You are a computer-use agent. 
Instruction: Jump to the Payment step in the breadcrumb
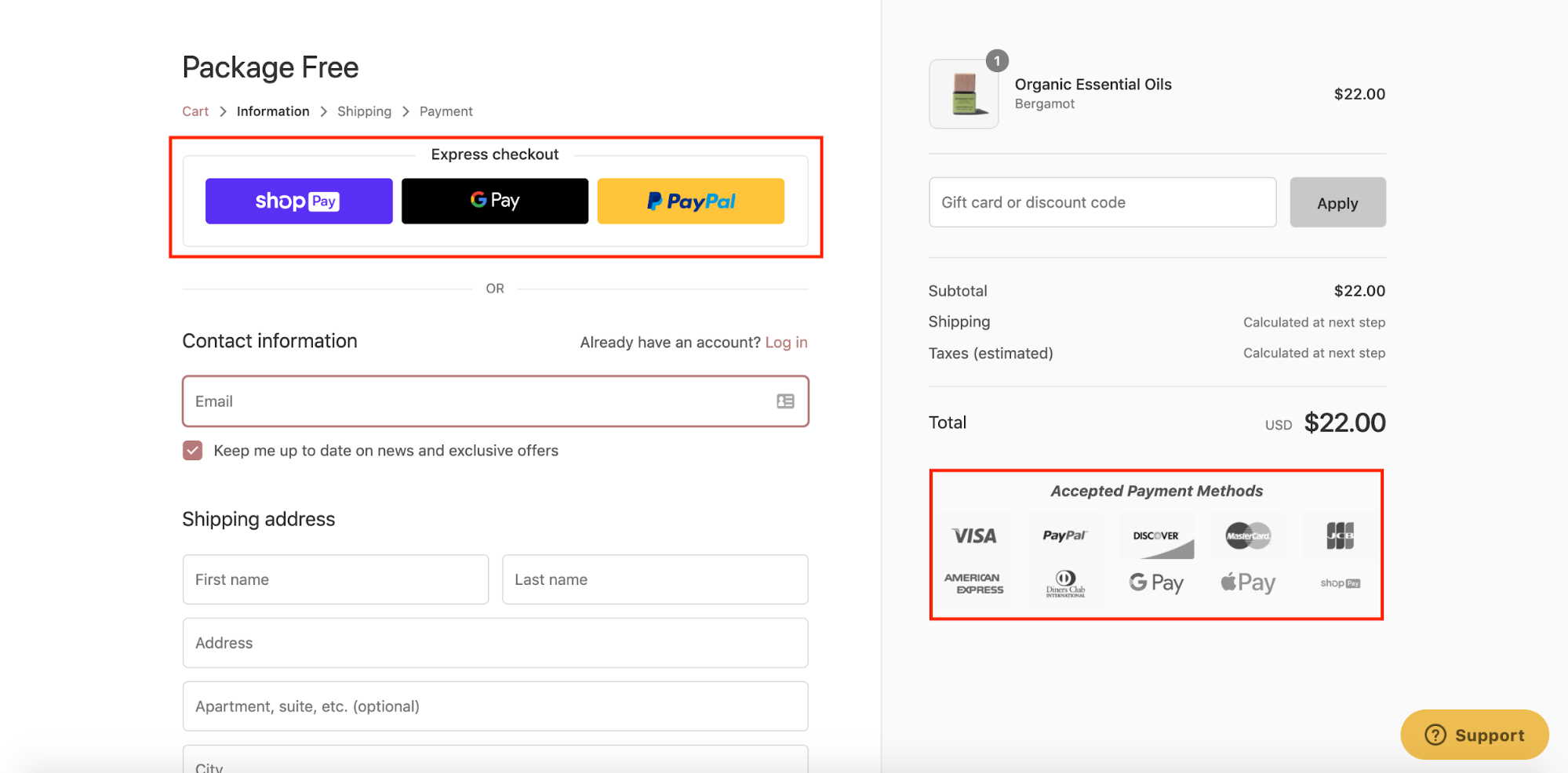[446, 111]
